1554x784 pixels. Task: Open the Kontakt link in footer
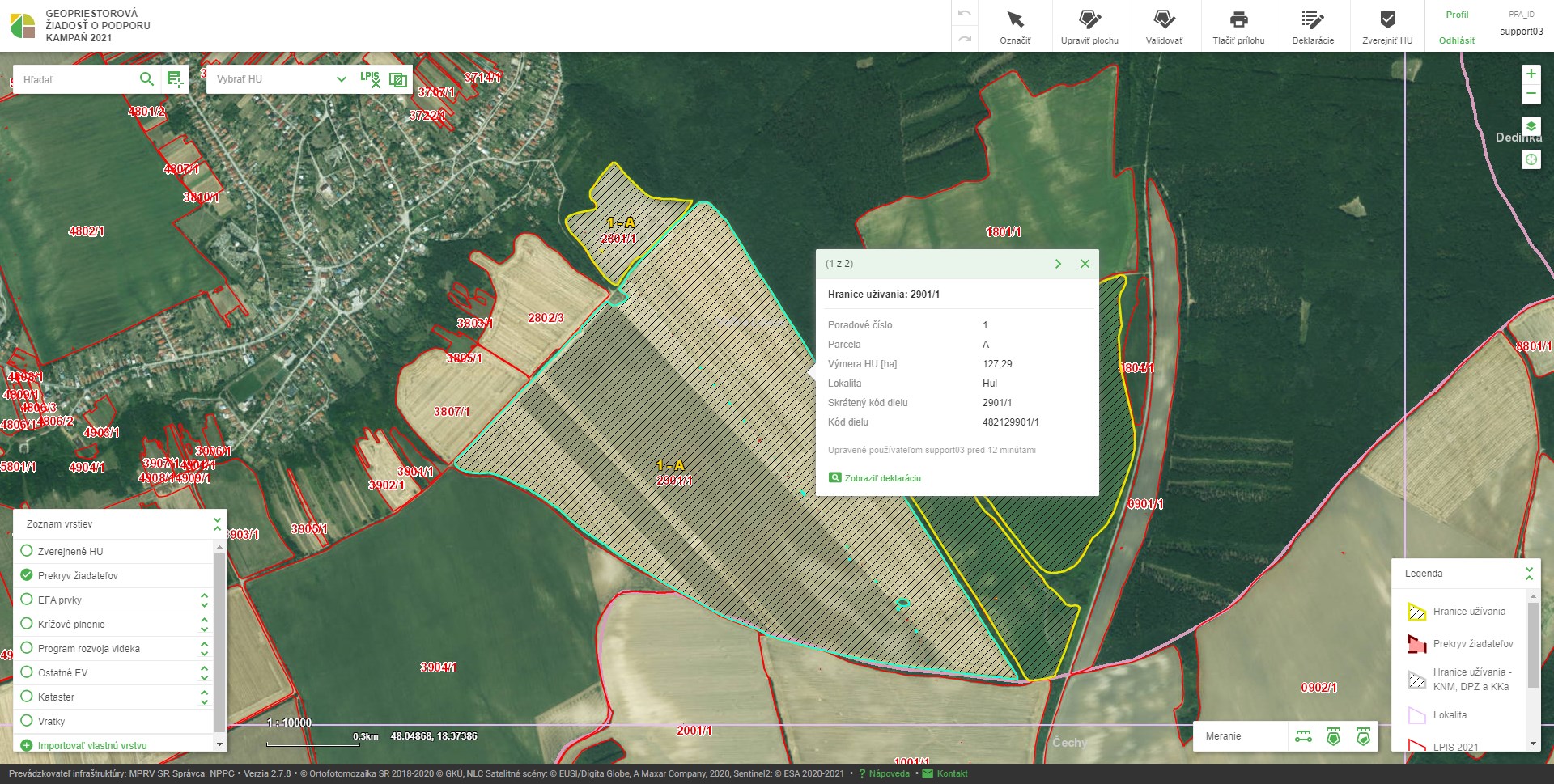tap(952, 773)
